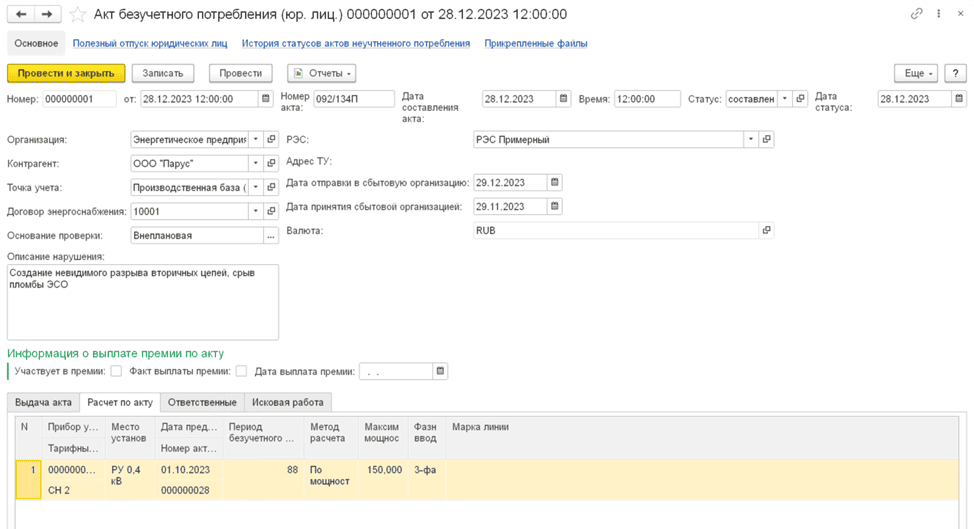The height and width of the screenshot is (529, 974).
Task: Open the Контрагент record icon
Action: coord(271,163)
